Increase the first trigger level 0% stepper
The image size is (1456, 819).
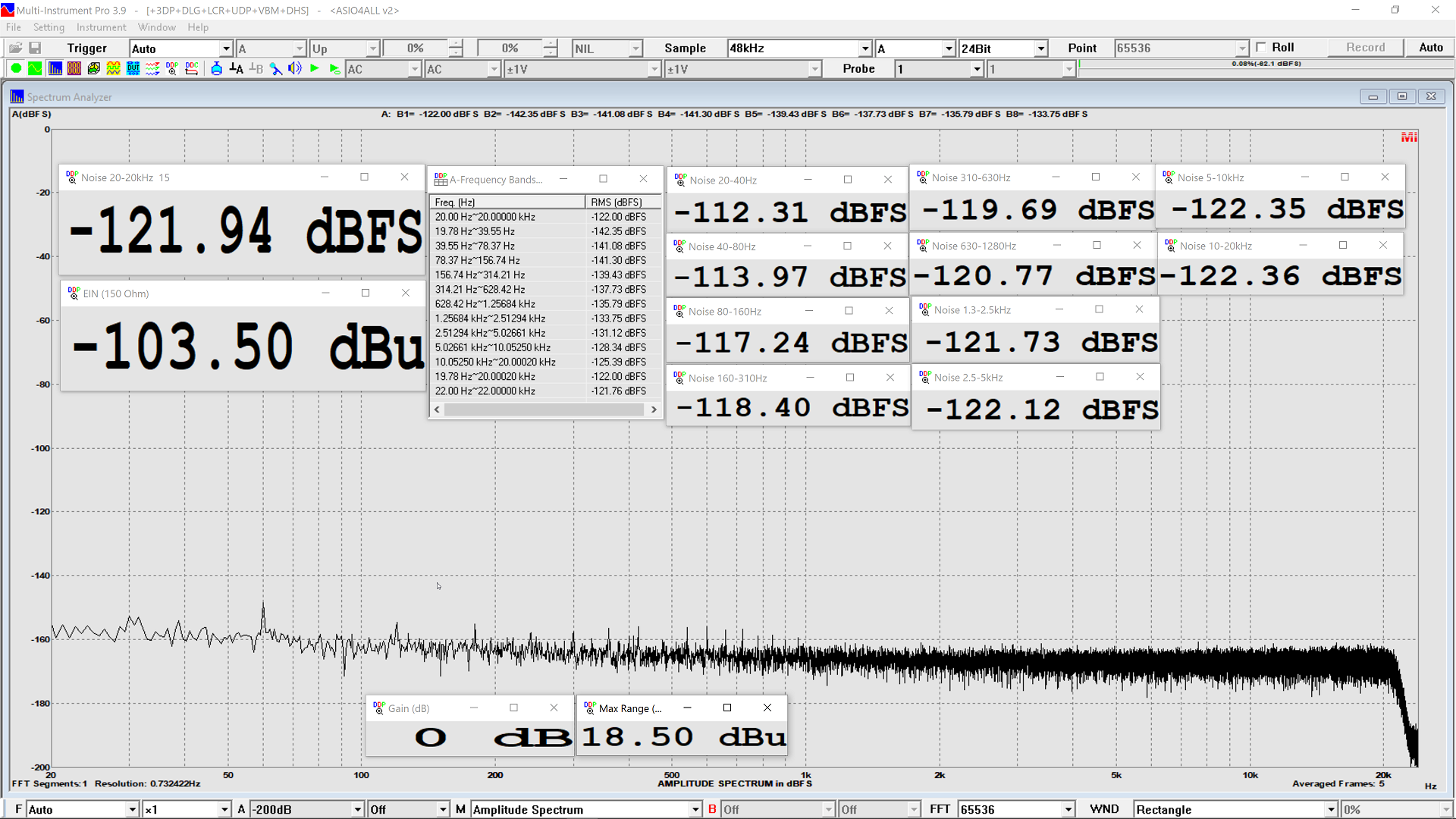(x=455, y=44)
